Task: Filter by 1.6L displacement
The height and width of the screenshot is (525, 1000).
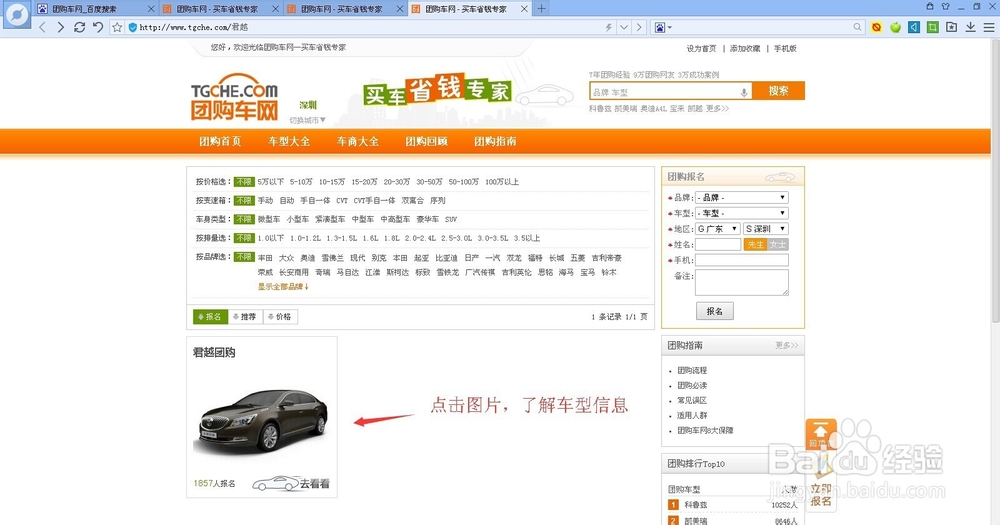Action: point(371,238)
